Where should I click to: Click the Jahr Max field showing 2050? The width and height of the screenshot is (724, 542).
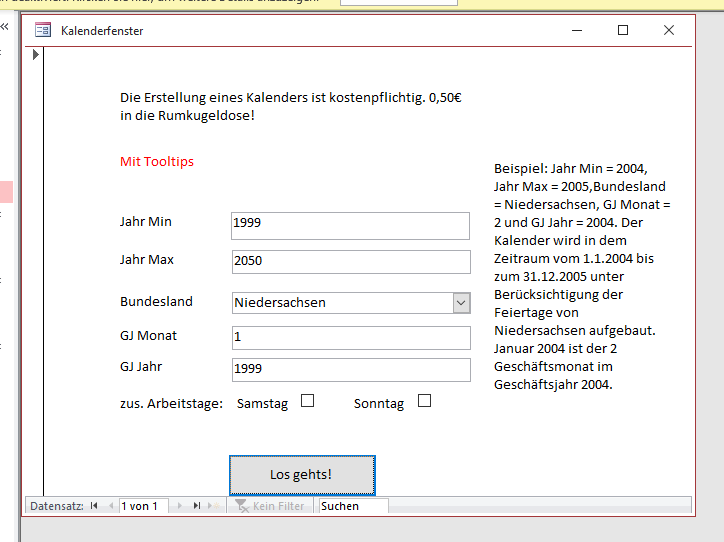(350, 261)
